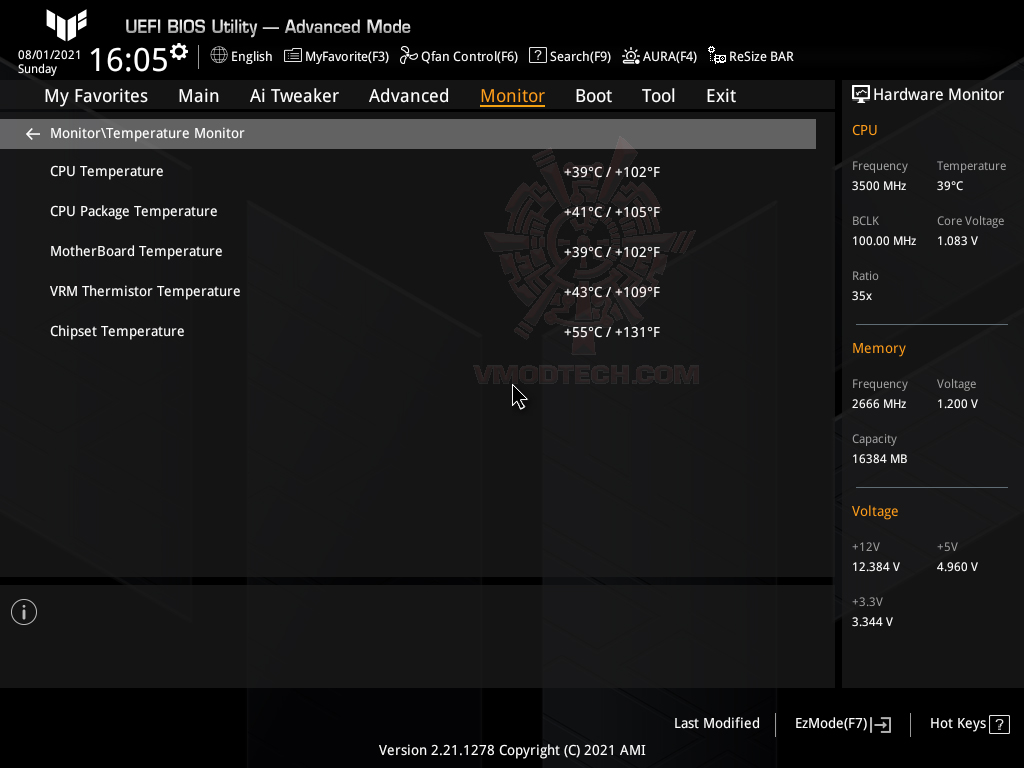The image size is (1024, 768).
Task: Select the Monitor tab
Action: click(512, 96)
